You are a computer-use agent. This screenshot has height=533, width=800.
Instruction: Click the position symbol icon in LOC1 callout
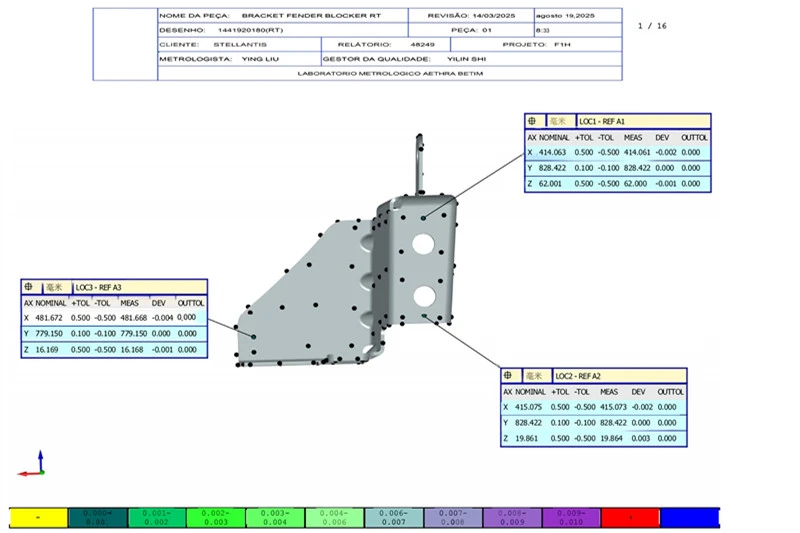coord(532,121)
